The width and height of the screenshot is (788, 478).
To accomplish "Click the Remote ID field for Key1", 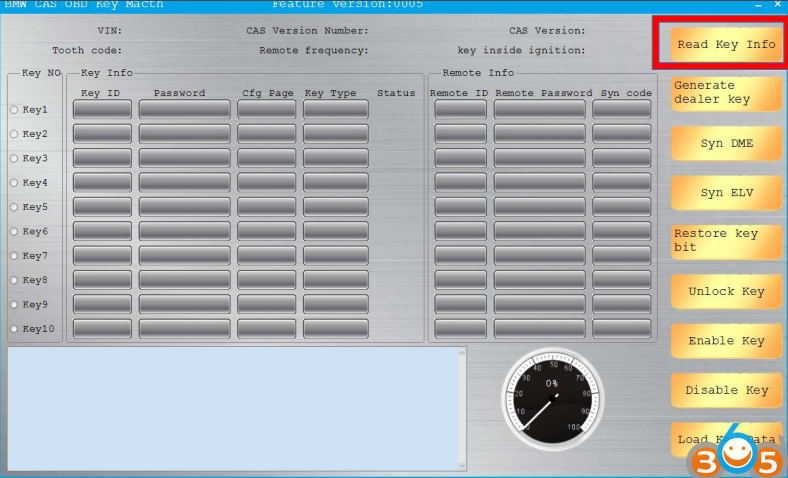I will 460,109.
